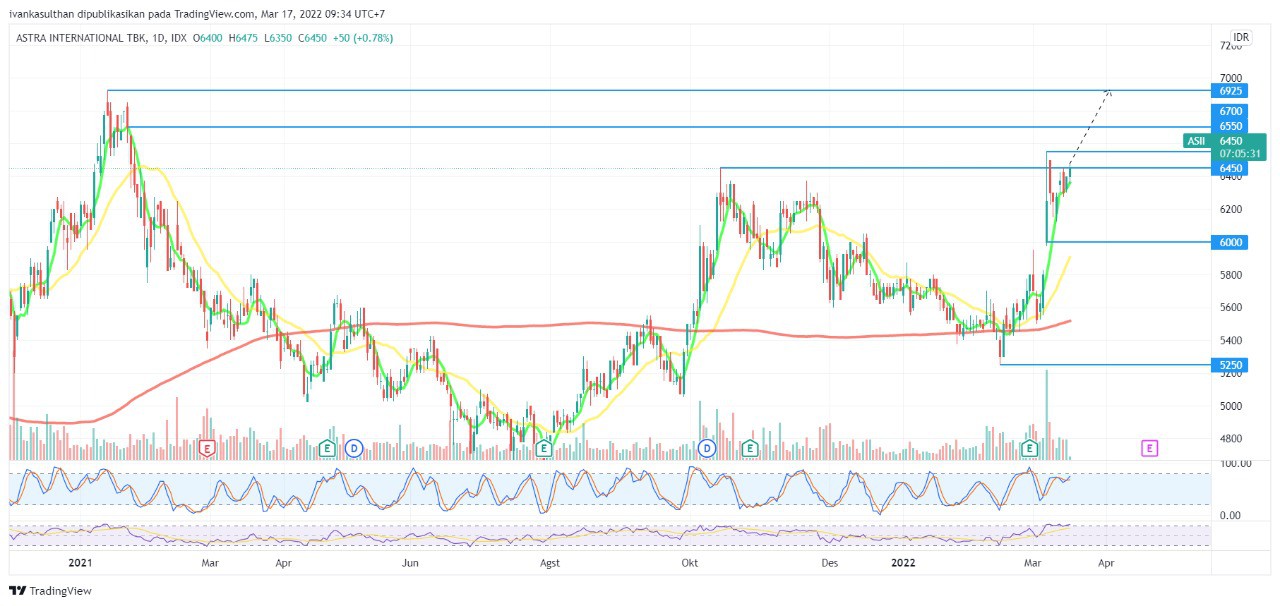Click the blue D dividend marker near April 2021
Viewport: 1280px width, 606px height.
[x=353, y=448]
